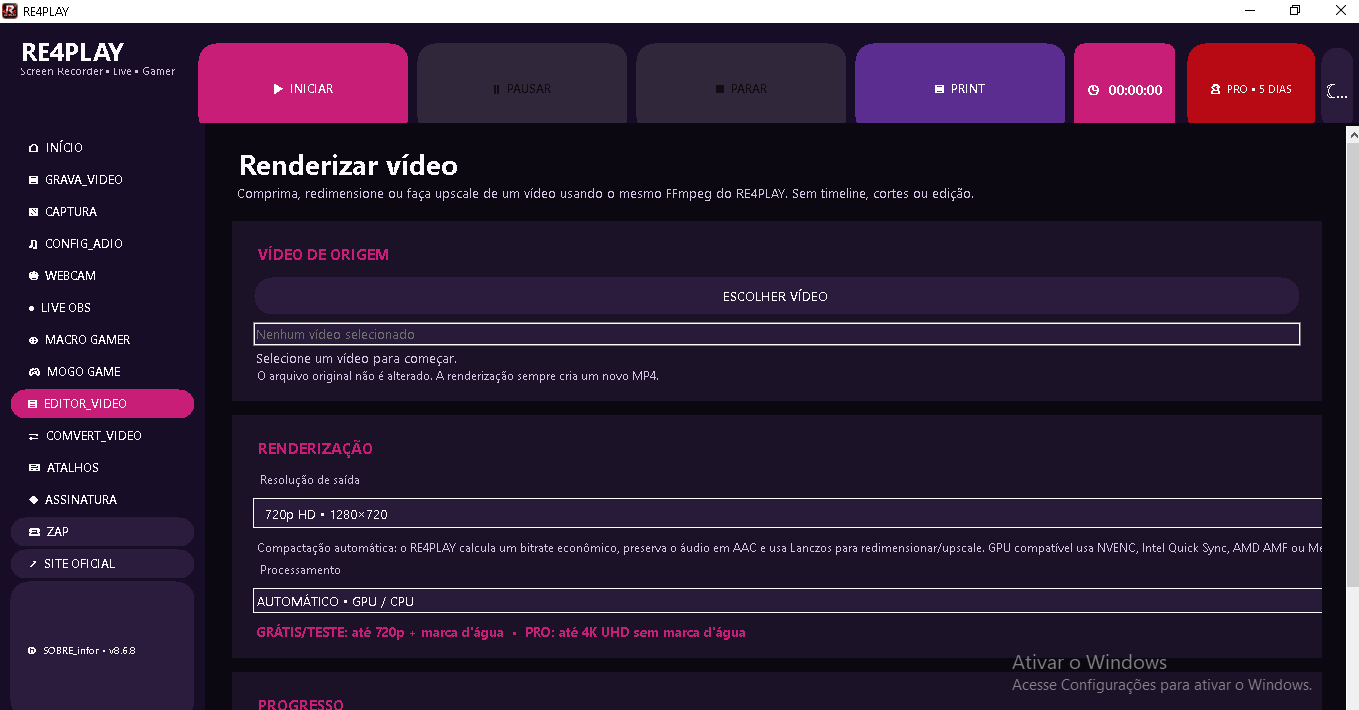Click the ZAP sidebar button

102,532
